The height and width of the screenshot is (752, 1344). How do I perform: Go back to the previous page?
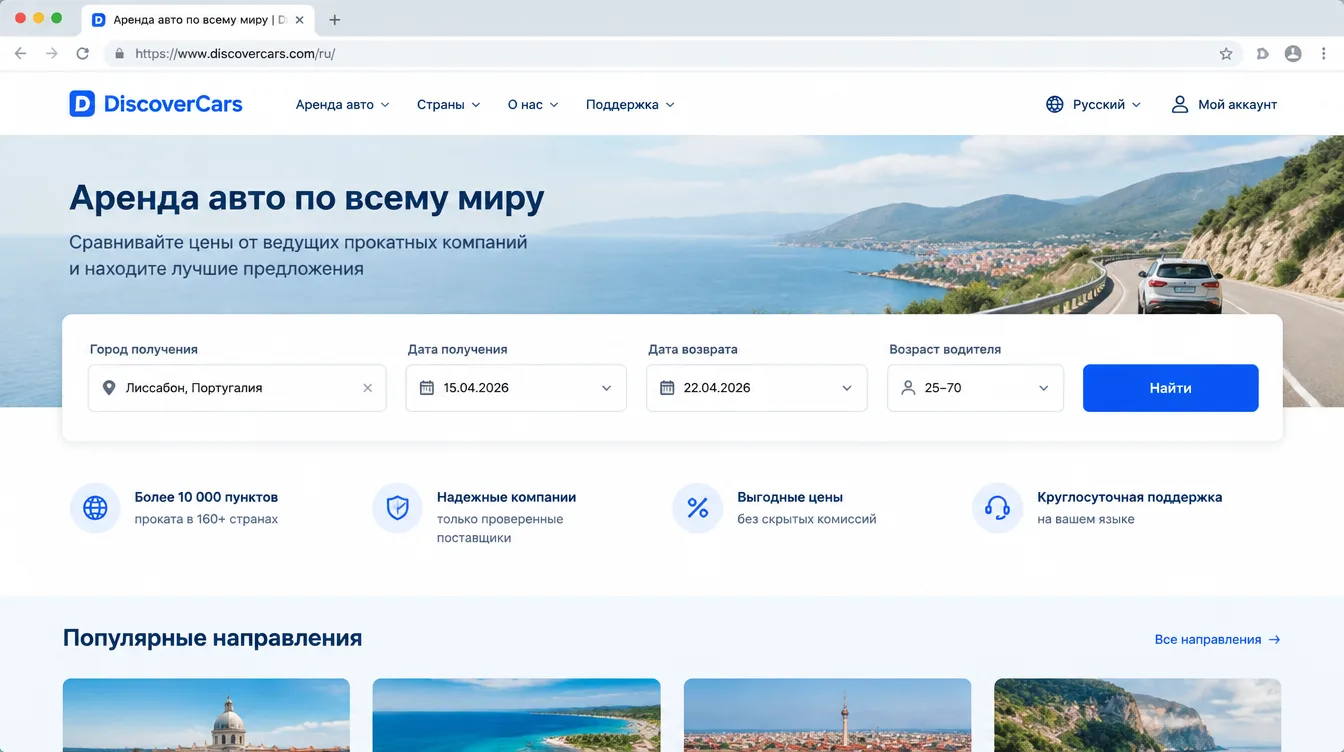pyautogui.click(x=20, y=54)
